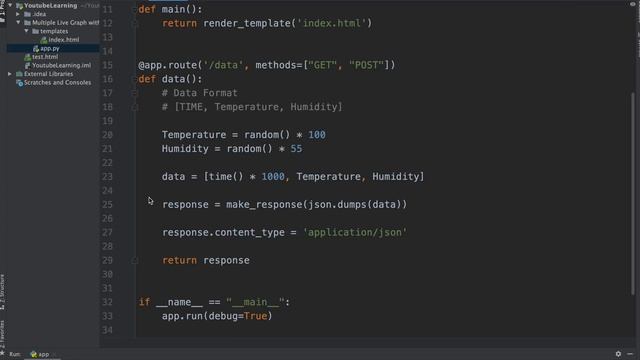
Task: Click the YoutubeLearning.iml file icon
Action: point(27,65)
